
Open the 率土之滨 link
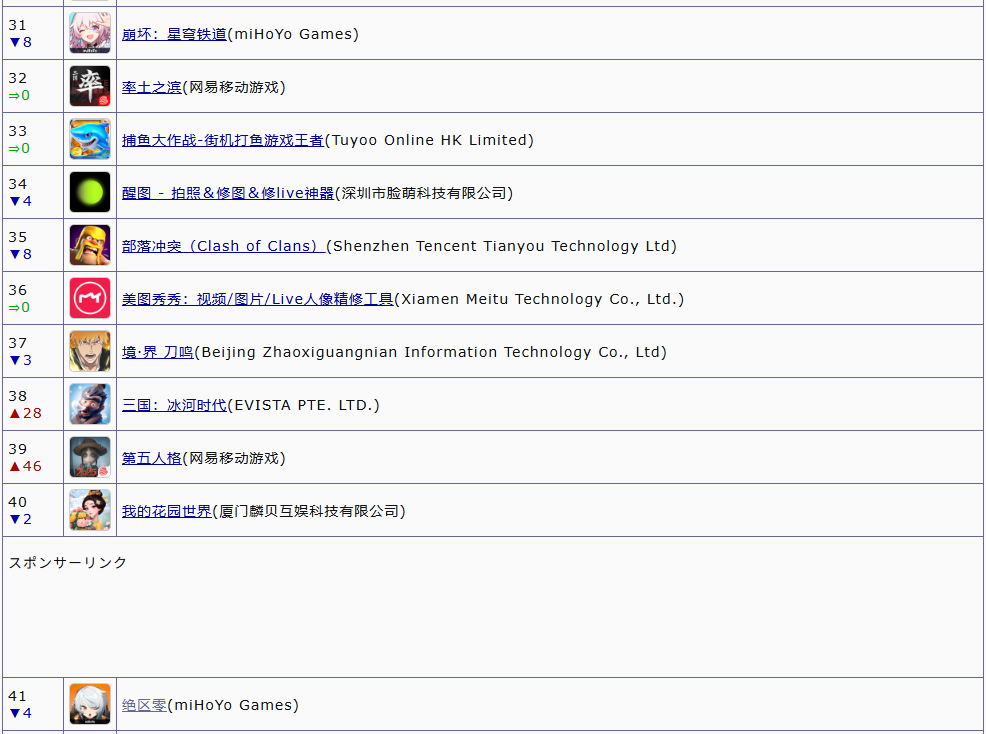tap(152, 87)
